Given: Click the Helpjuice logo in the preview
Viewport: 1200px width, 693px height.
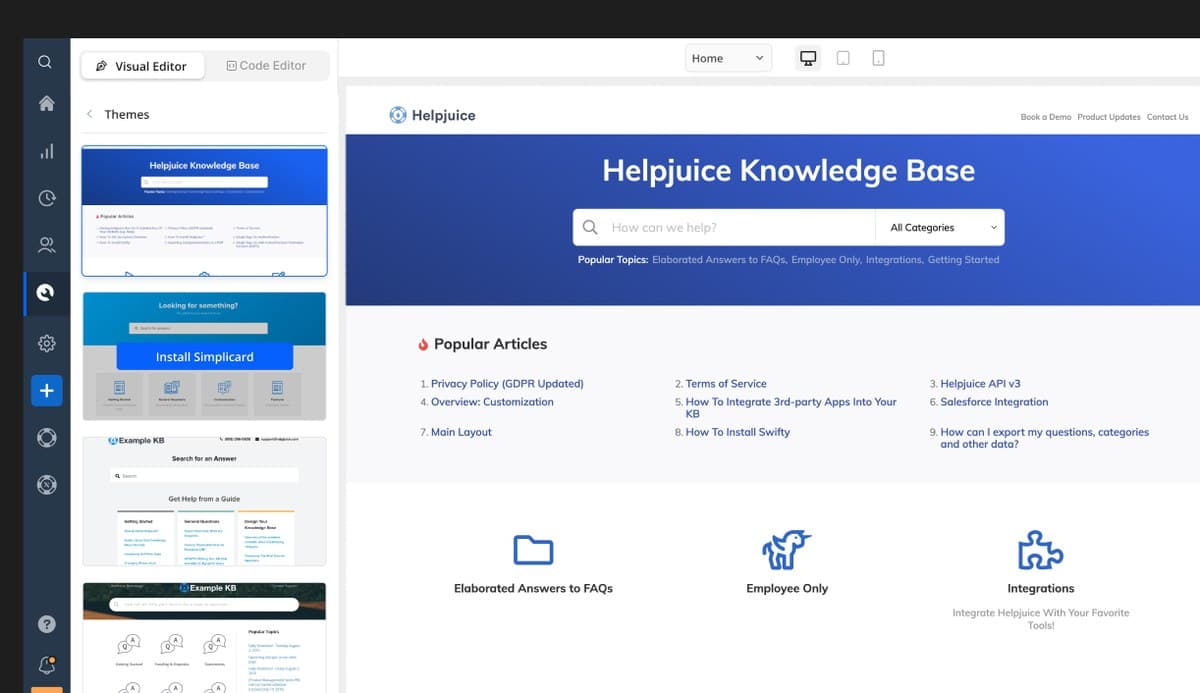Looking at the screenshot, I should pyautogui.click(x=432, y=115).
